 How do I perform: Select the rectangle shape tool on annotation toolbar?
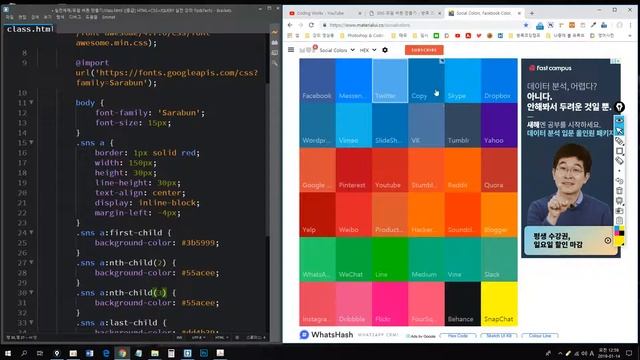(620, 151)
